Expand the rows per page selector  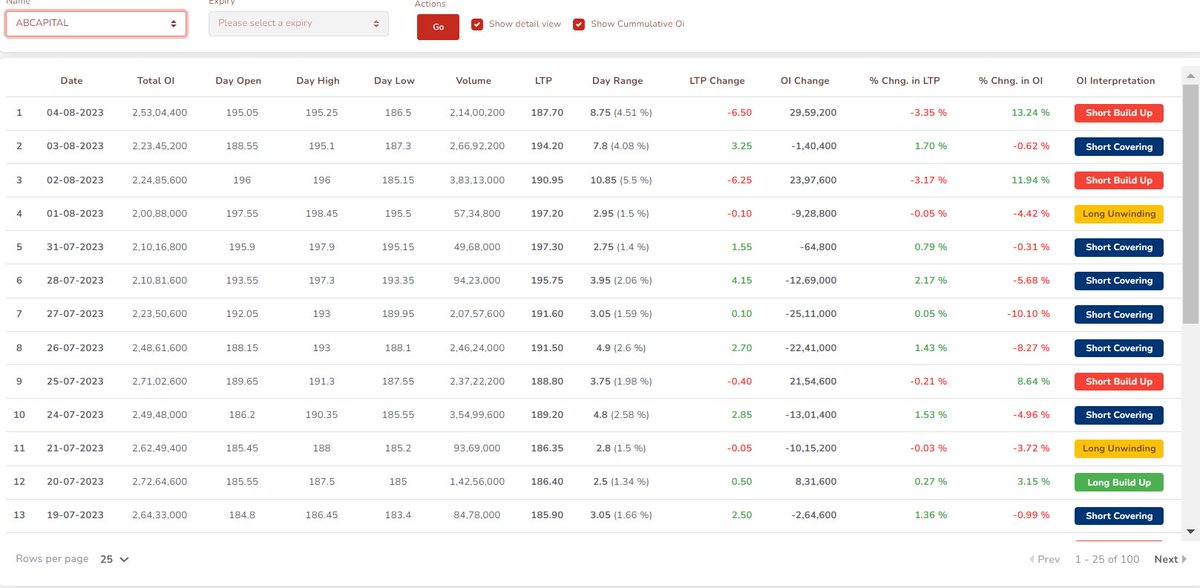[x=115, y=559]
